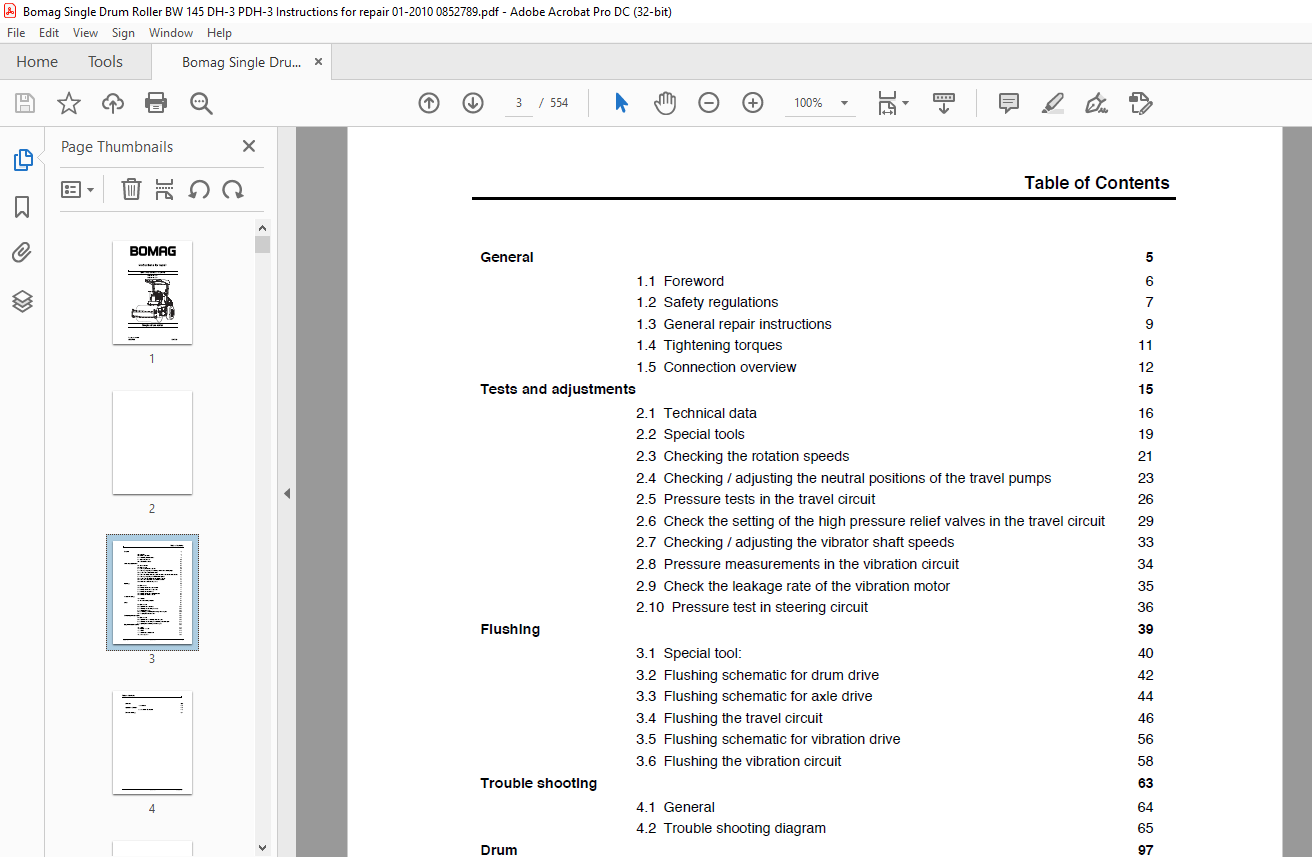Open the Window menu

click(x=171, y=33)
